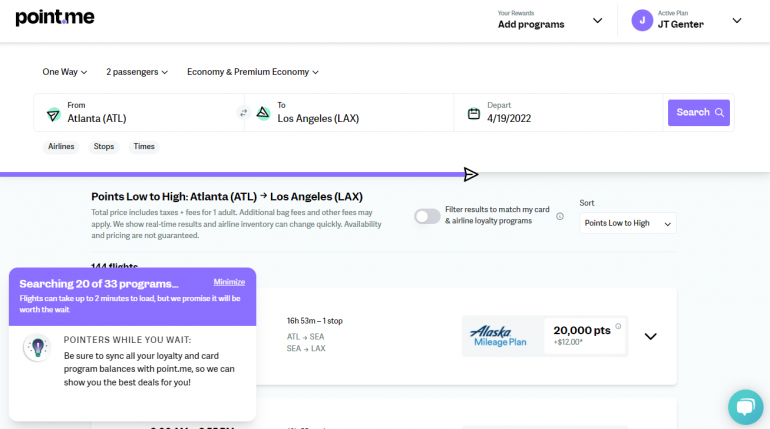Open the Airlines filter
Image resolution: width=770 pixels, height=429 pixels.
61,147
